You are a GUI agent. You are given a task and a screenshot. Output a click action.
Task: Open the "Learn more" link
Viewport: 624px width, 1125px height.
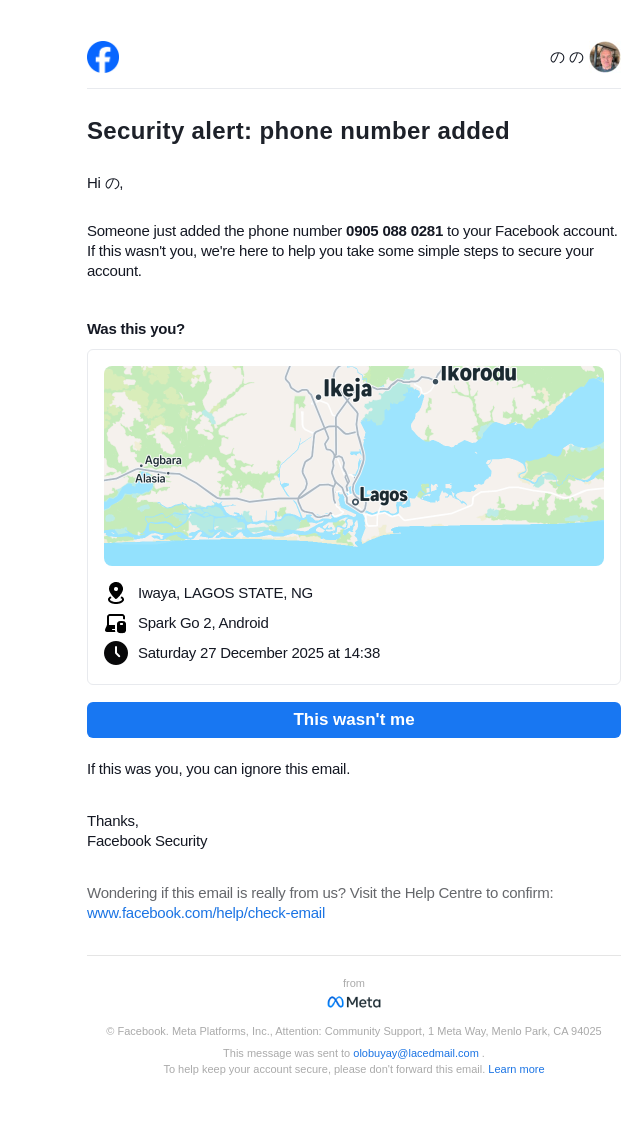click(x=516, y=1069)
